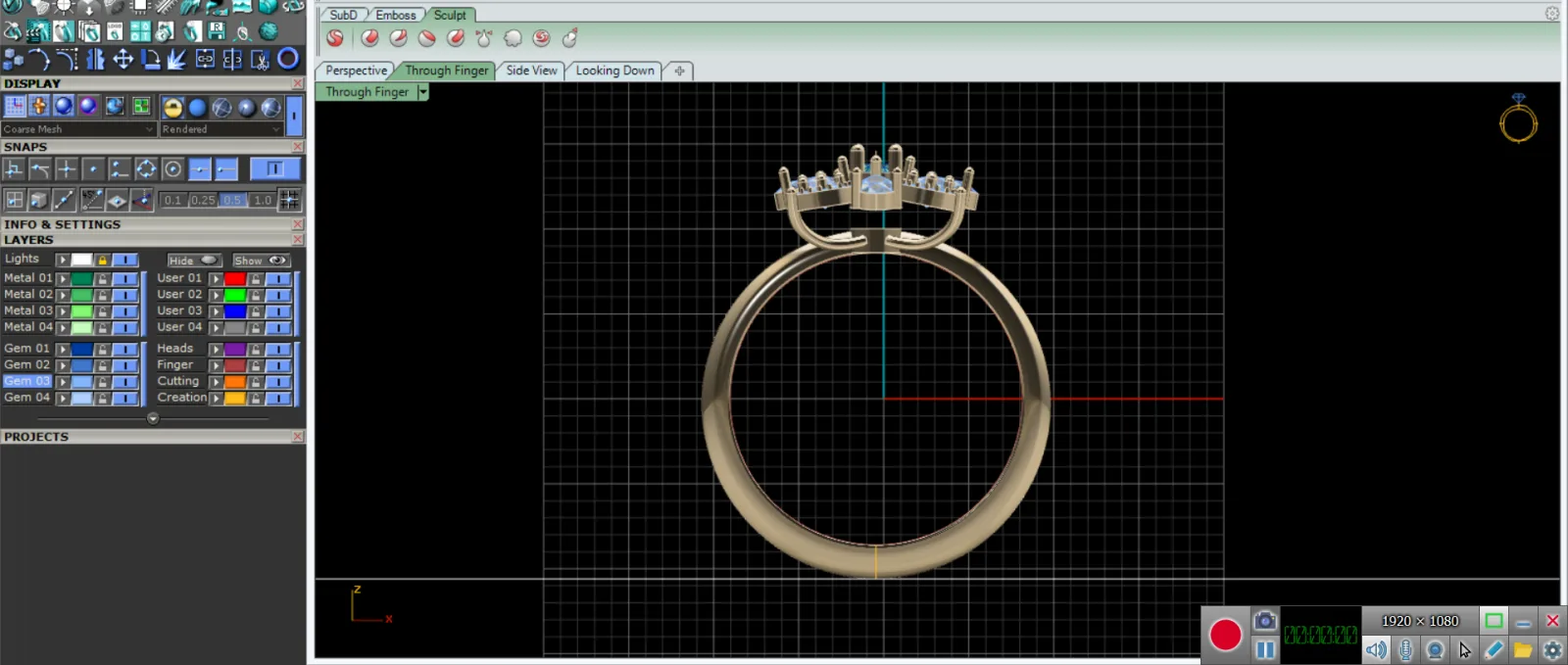Open the Emboss tab

tap(395, 15)
